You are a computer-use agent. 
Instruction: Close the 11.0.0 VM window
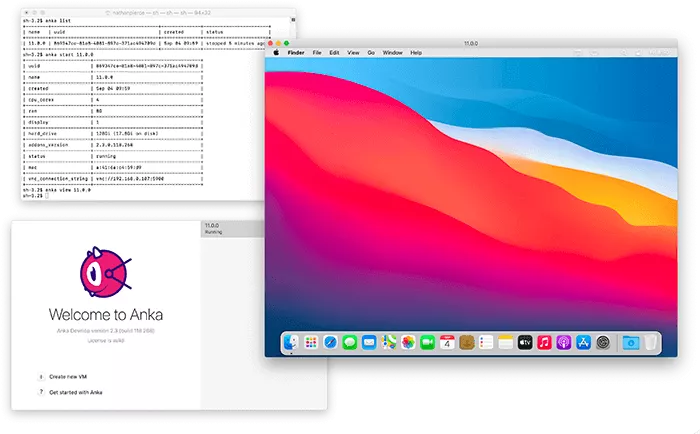[x=270, y=43]
